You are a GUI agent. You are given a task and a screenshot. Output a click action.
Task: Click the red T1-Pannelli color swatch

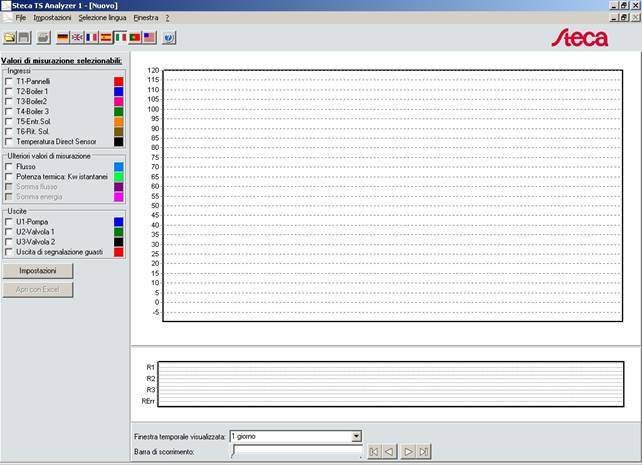[118, 81]
